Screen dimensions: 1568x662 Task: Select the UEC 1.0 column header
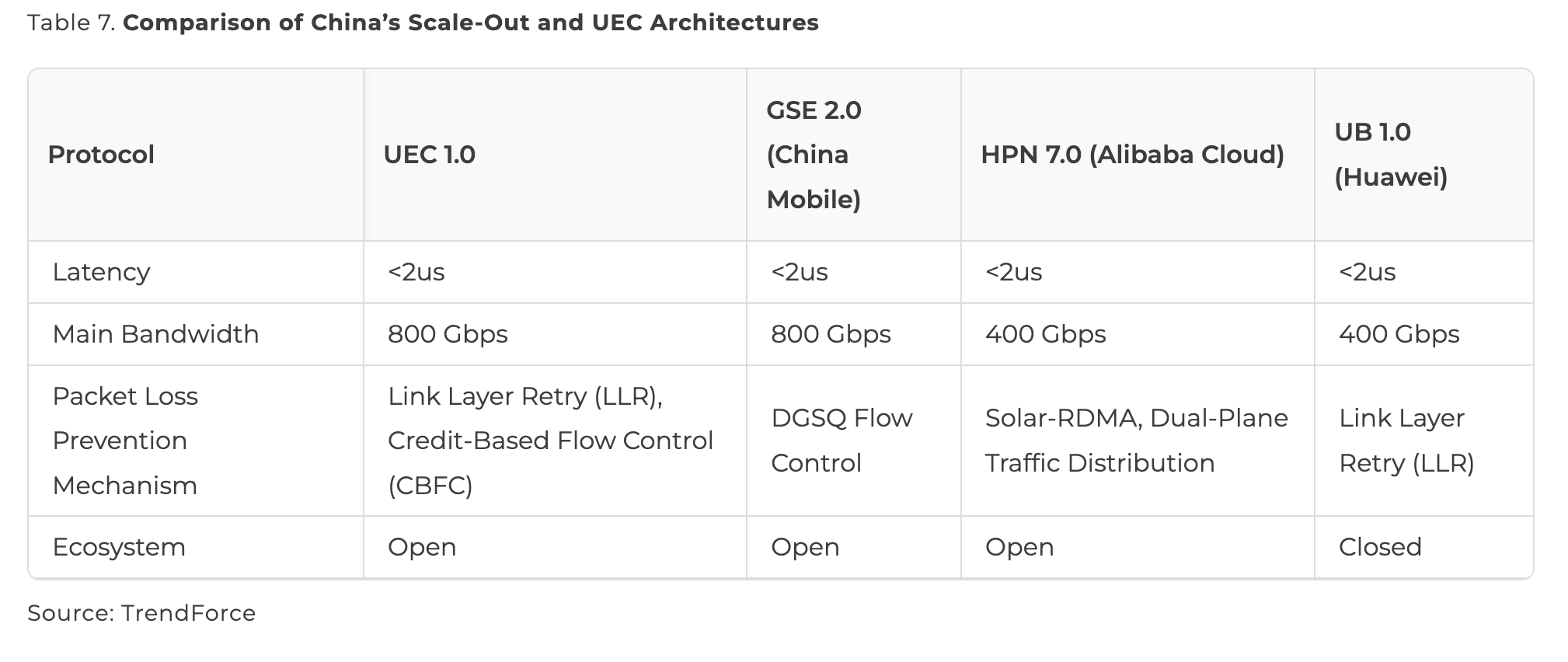429,155
